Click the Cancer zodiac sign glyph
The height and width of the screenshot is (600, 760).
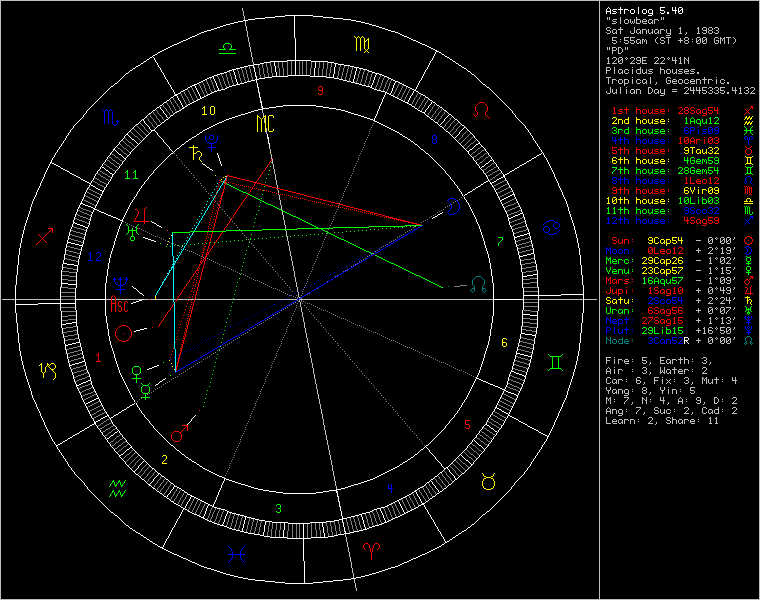point(552,227)
